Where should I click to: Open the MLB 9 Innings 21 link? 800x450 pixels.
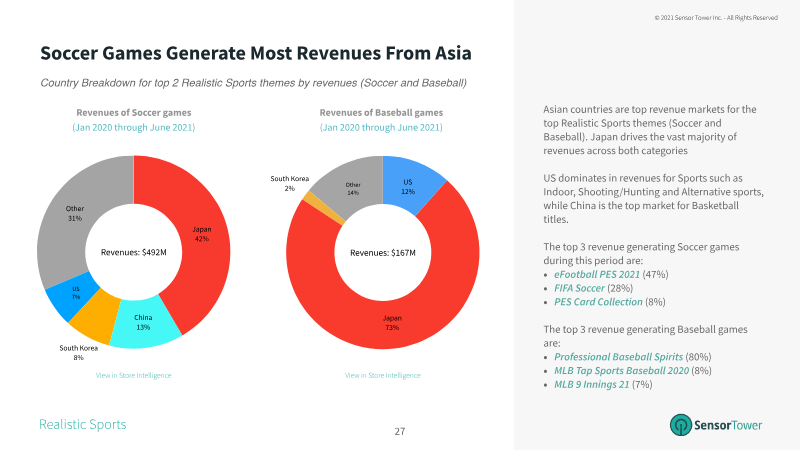[592, 385]
